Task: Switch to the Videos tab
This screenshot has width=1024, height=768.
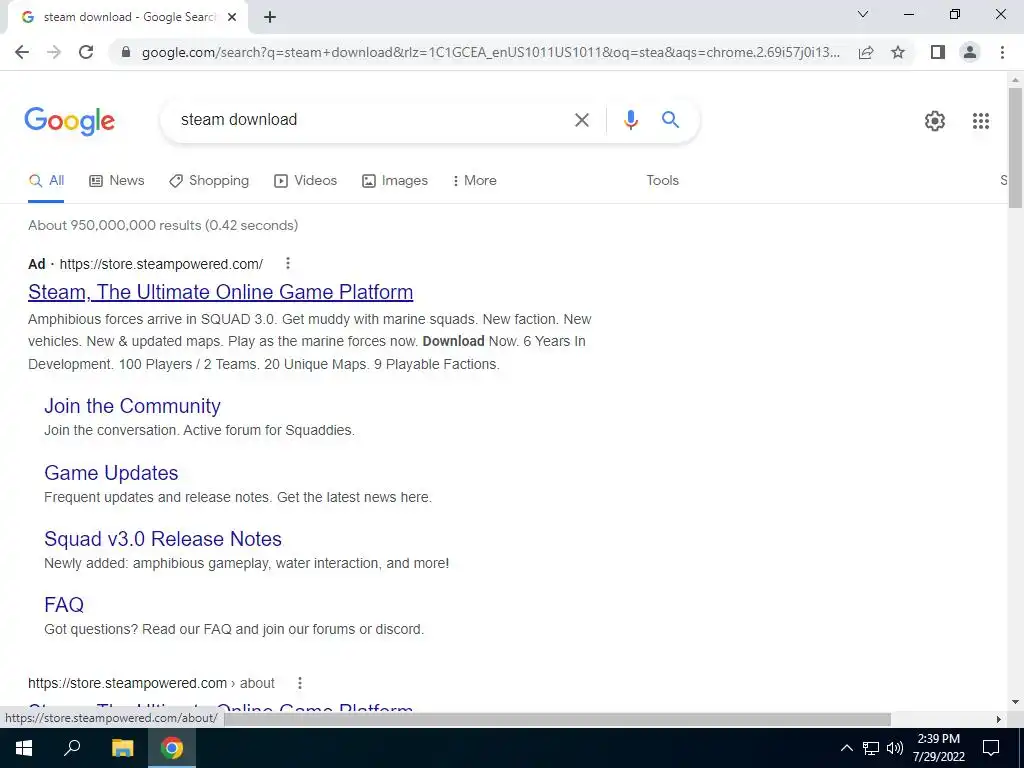Action: [x=305, y=181]
